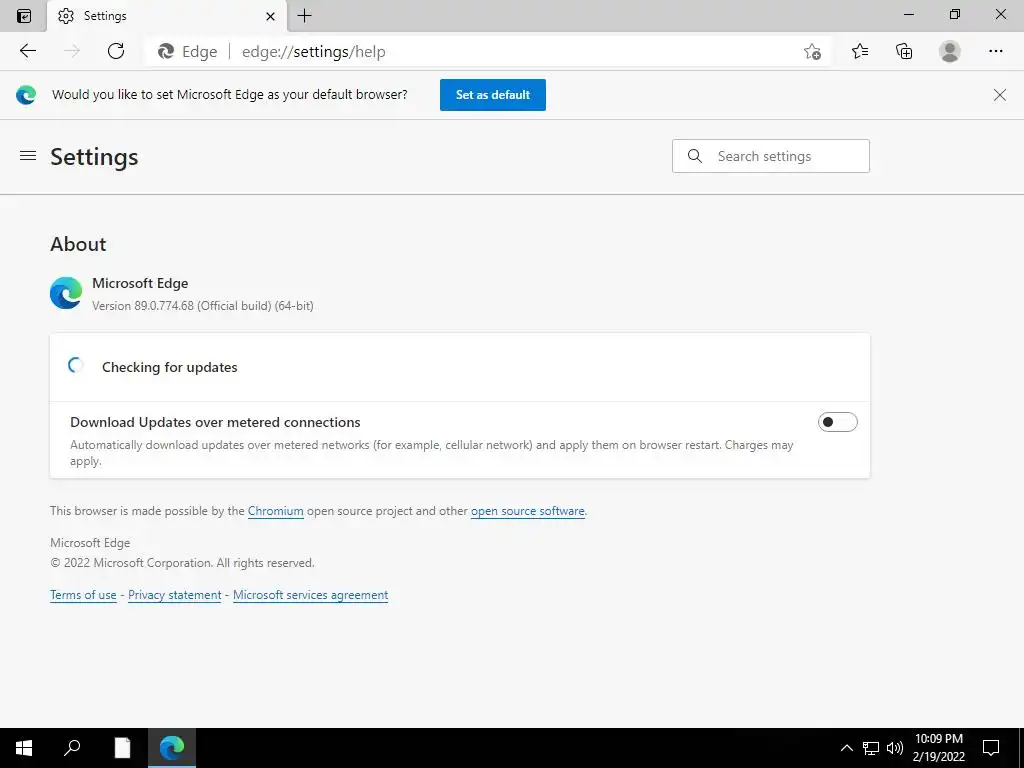Click the search magnifier in settings box
This screenshot has width=1024, height=768.
coord(695,156)
